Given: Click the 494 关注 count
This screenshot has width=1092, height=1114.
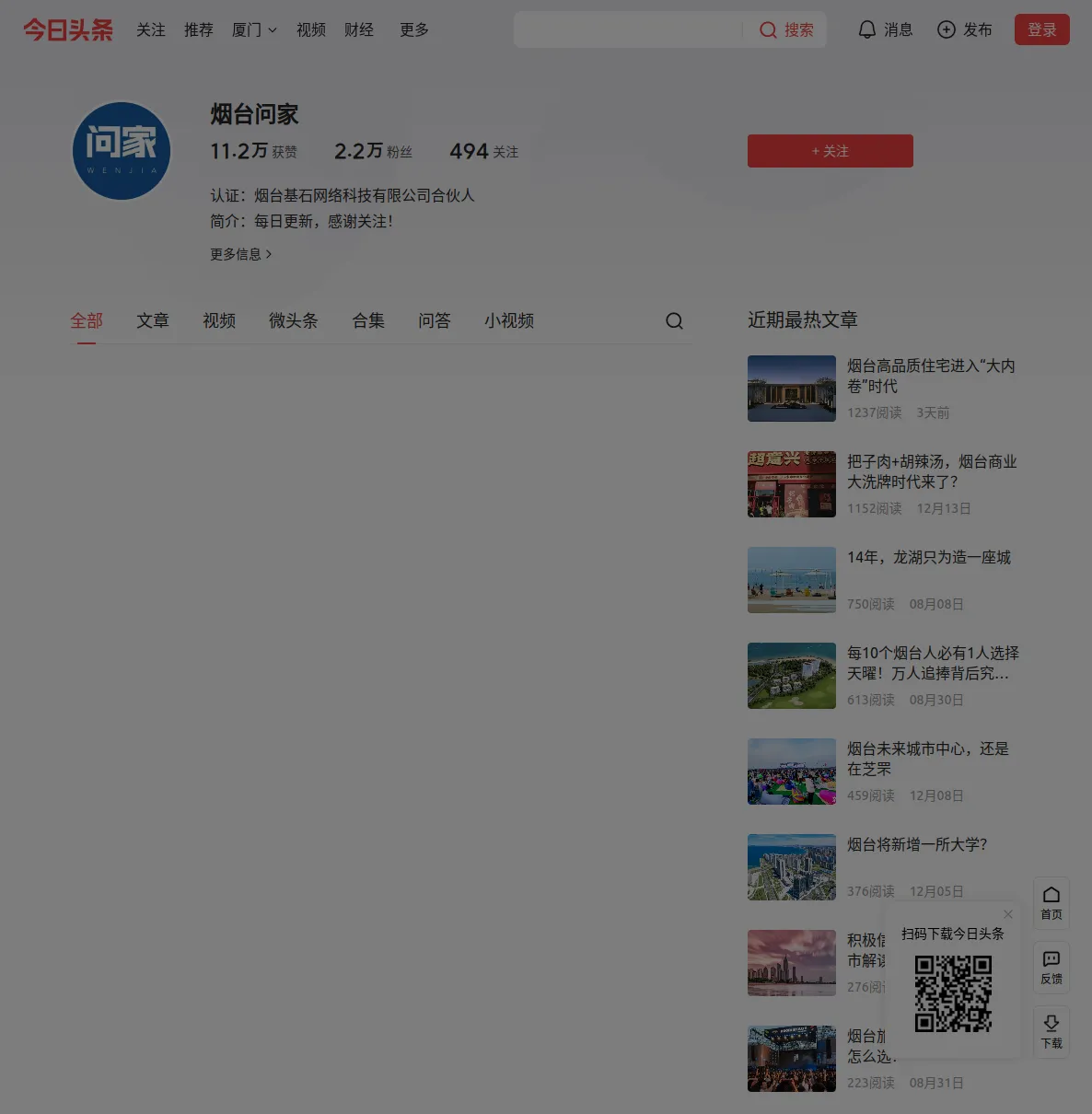Looking at the screenshot, I should pyautogui.click(x=484, y=151).
